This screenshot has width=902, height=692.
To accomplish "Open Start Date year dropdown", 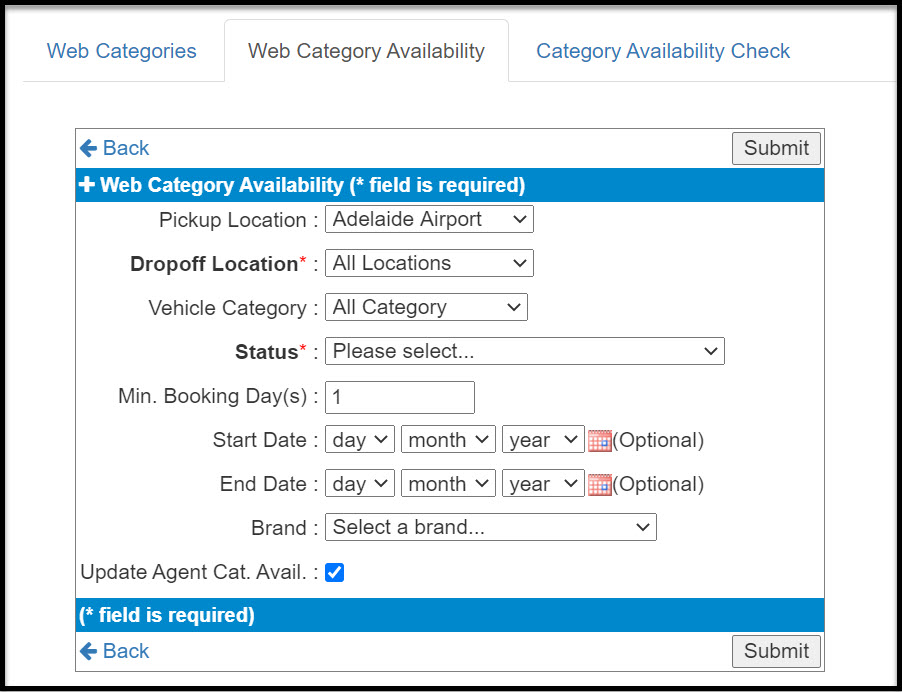I will tap(543, 440).
